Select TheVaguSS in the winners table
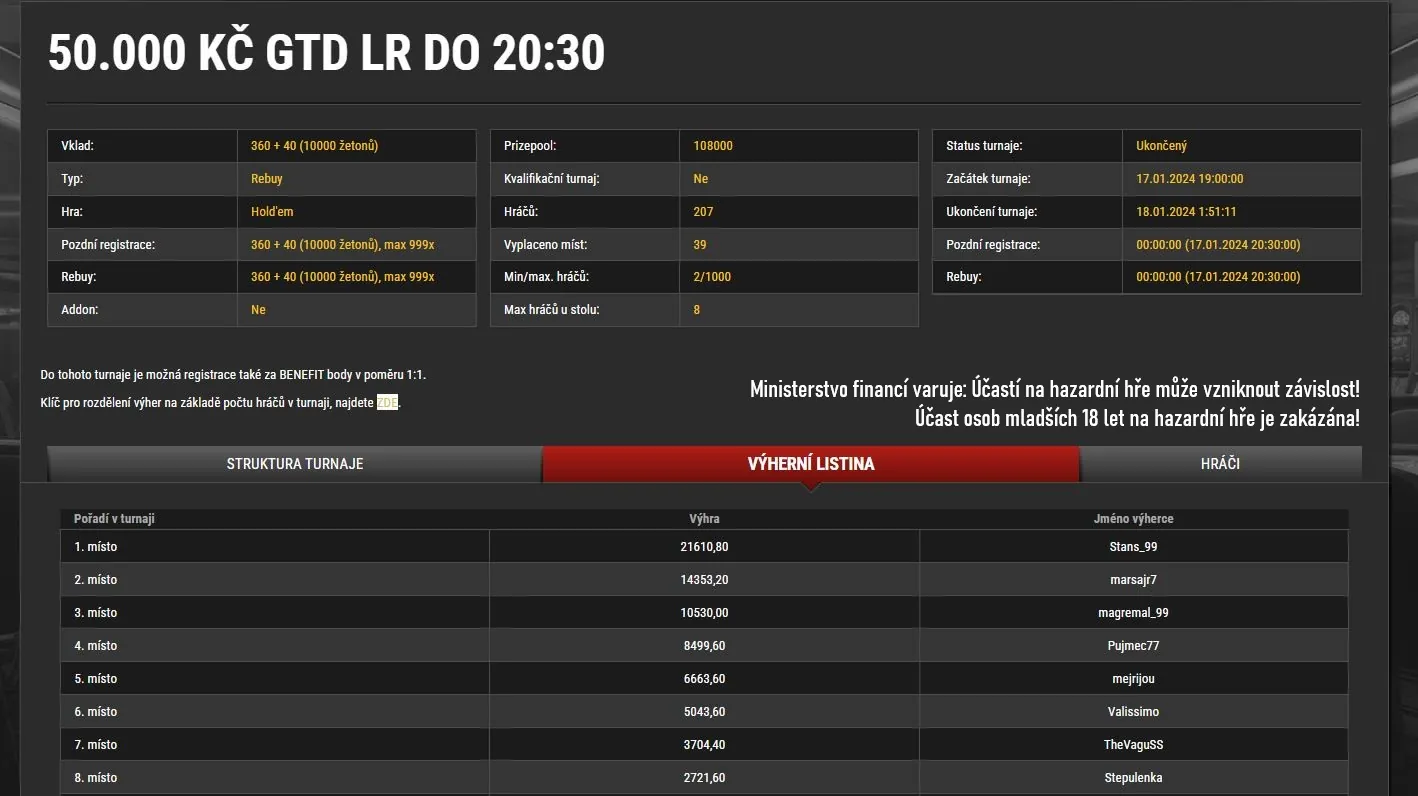 (x=1133, y=745)
